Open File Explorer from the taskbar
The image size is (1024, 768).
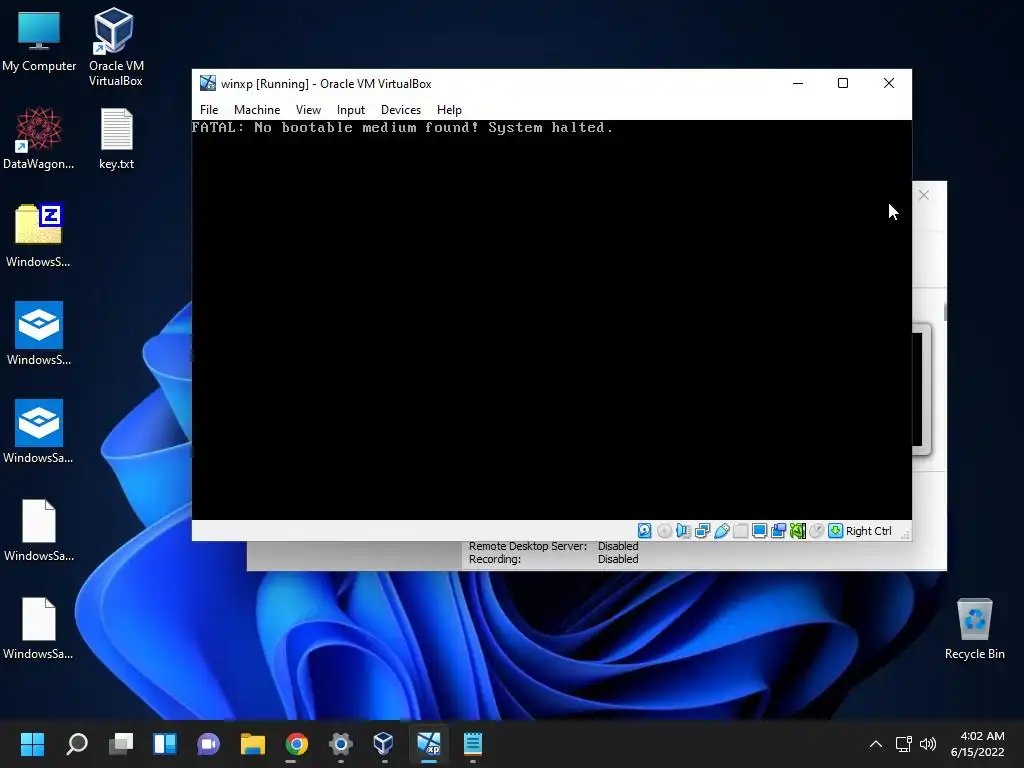(253, 744)
